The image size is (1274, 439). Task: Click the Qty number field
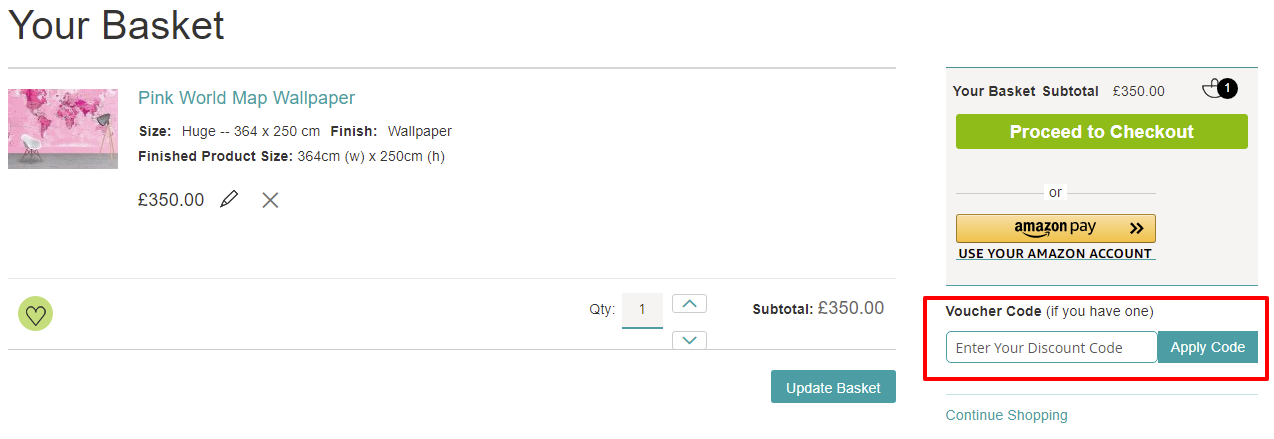(x=642, y=310)
